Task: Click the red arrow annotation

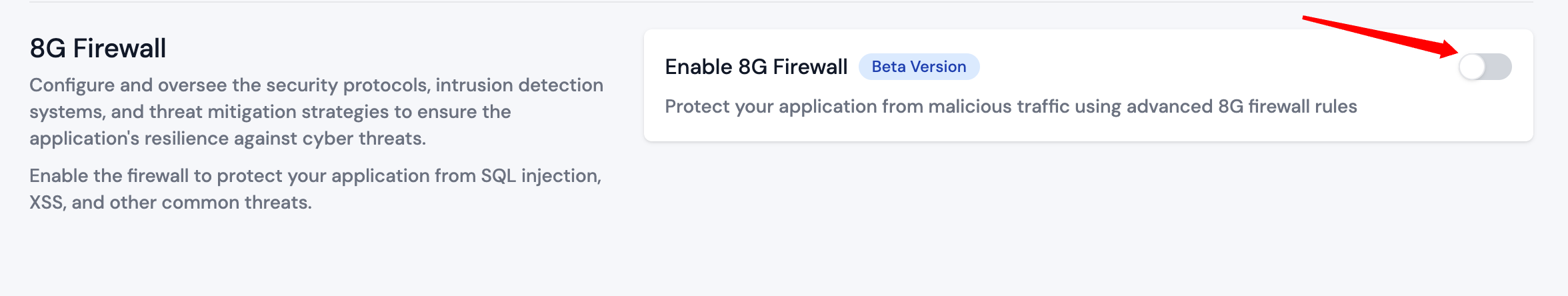Action: pos(1380,35)
